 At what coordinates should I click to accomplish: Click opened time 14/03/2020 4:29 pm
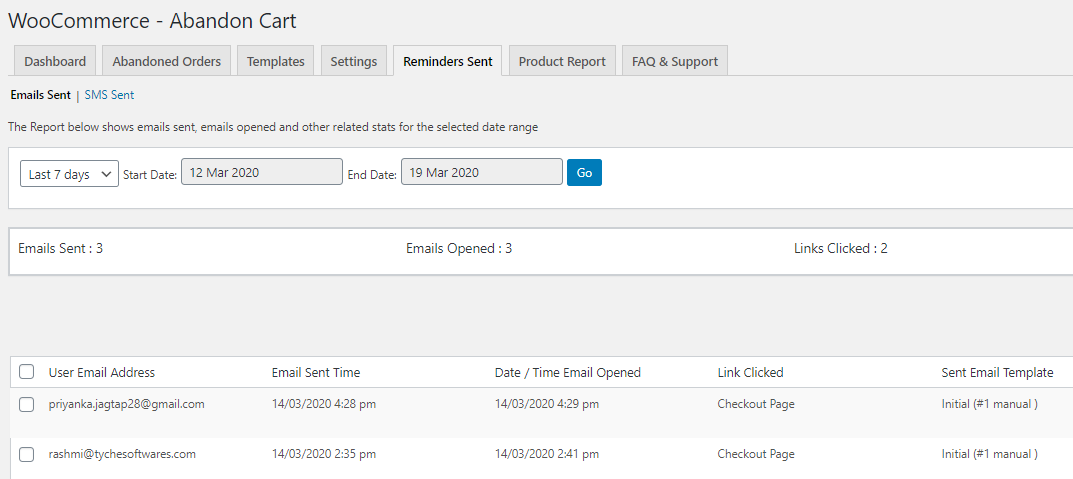[547, 404]
